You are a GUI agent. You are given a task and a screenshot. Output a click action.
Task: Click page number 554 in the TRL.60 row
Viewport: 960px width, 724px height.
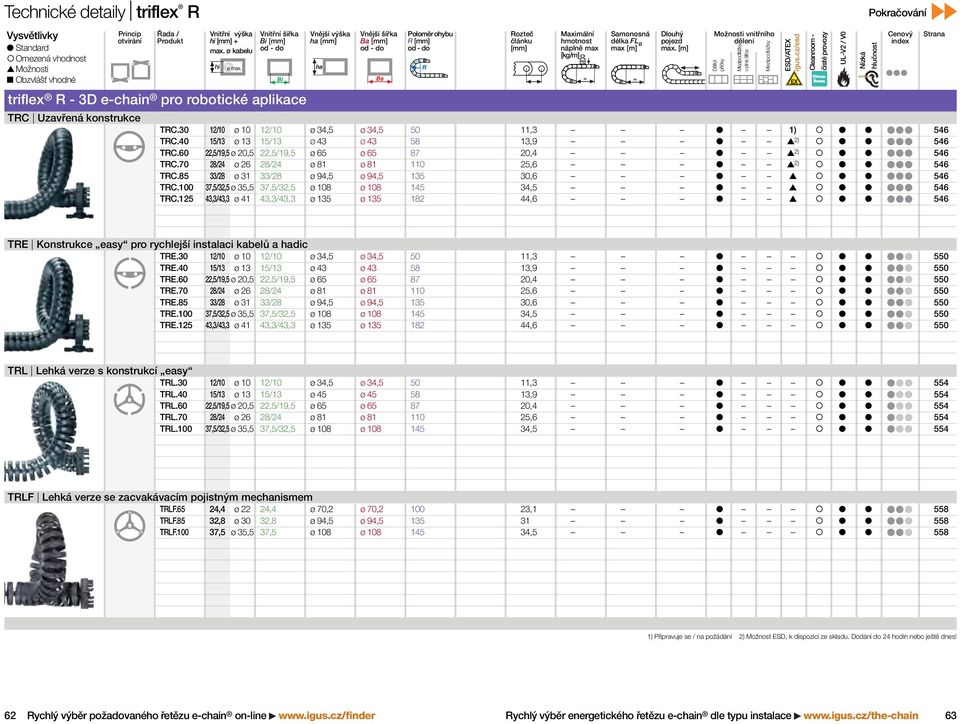[941, 406]
